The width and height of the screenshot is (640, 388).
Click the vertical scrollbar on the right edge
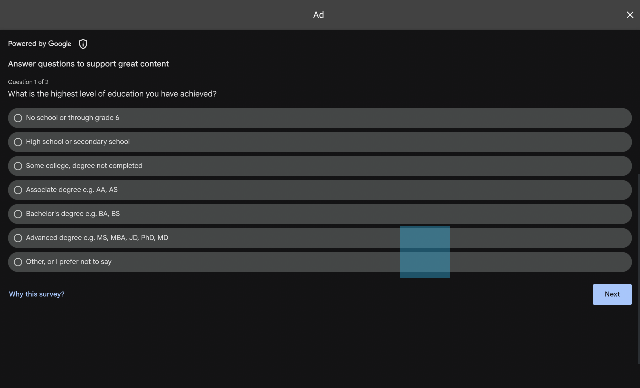click(638, 268)
